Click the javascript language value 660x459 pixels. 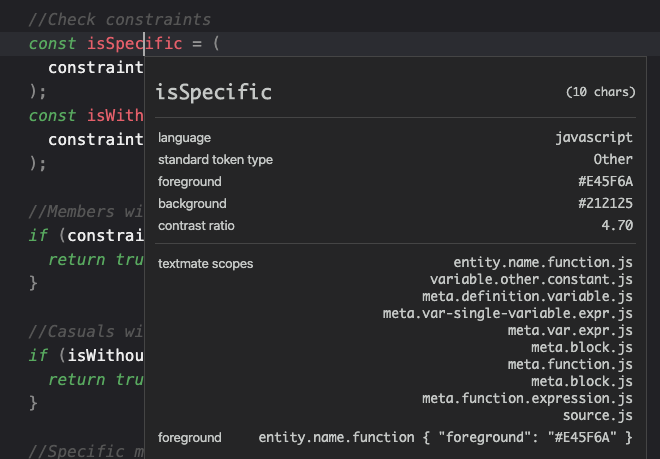(x=594, y=138)
